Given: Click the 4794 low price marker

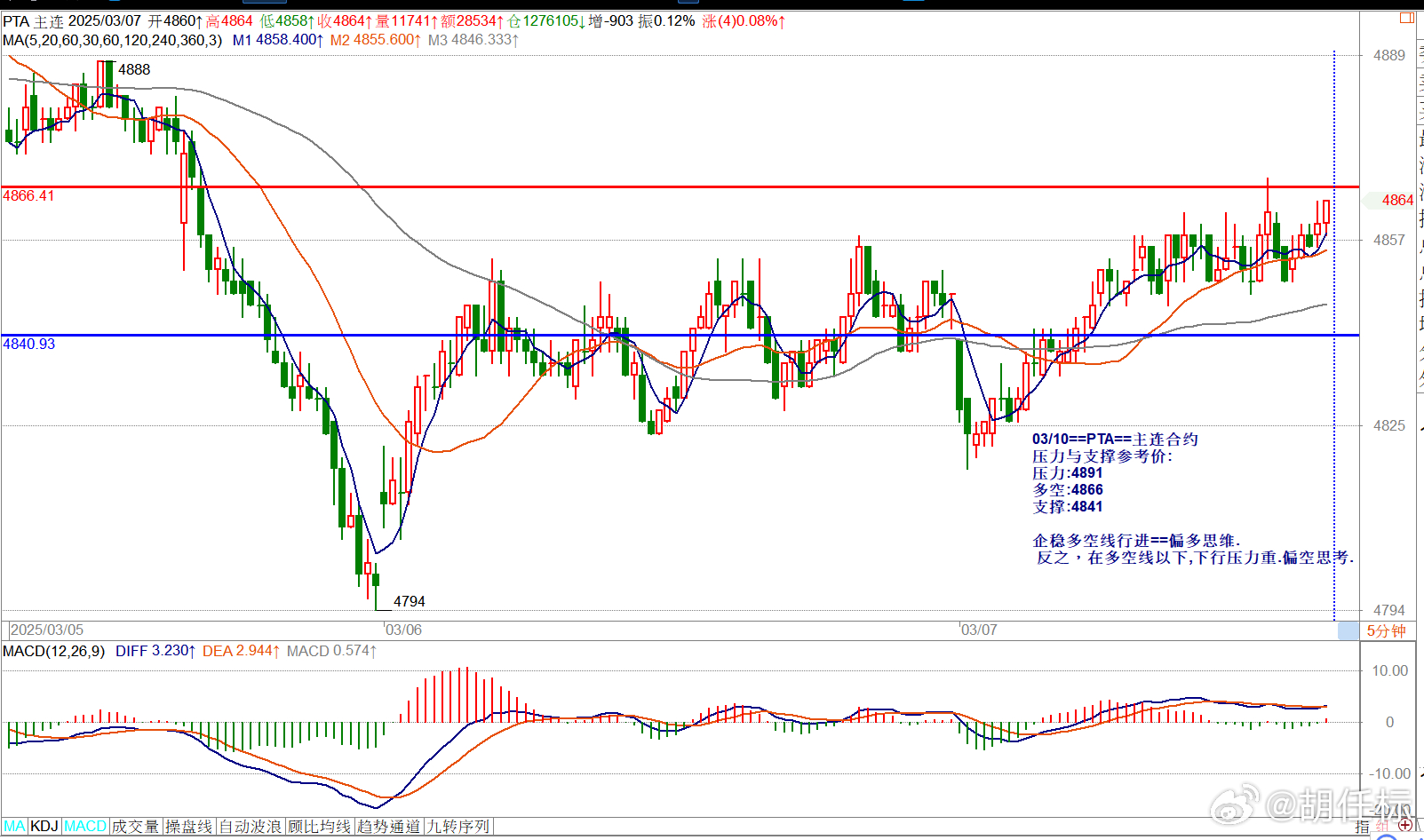Looking at the screenshot, I should tap(410, 601).
